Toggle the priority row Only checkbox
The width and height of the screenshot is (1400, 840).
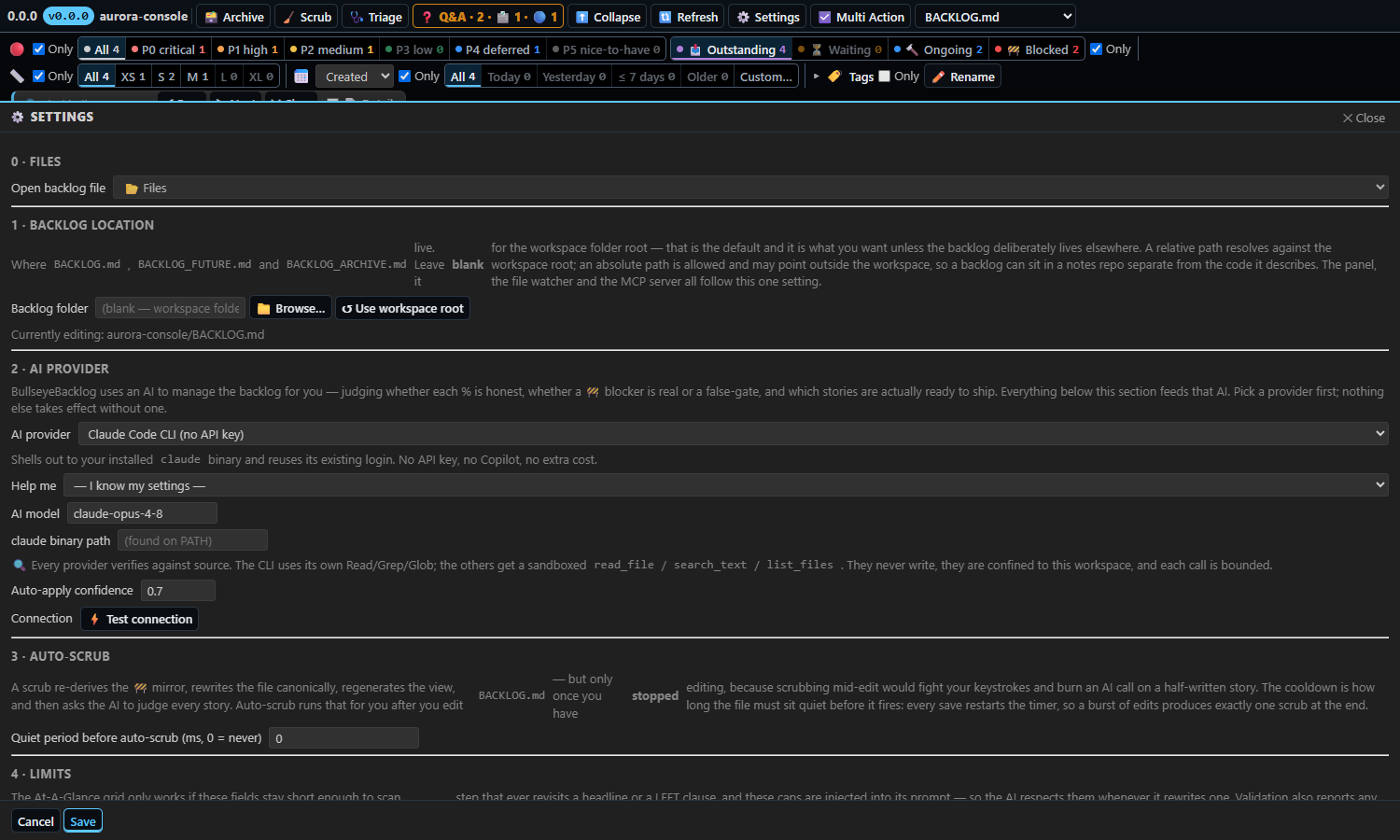coord(38,49)
